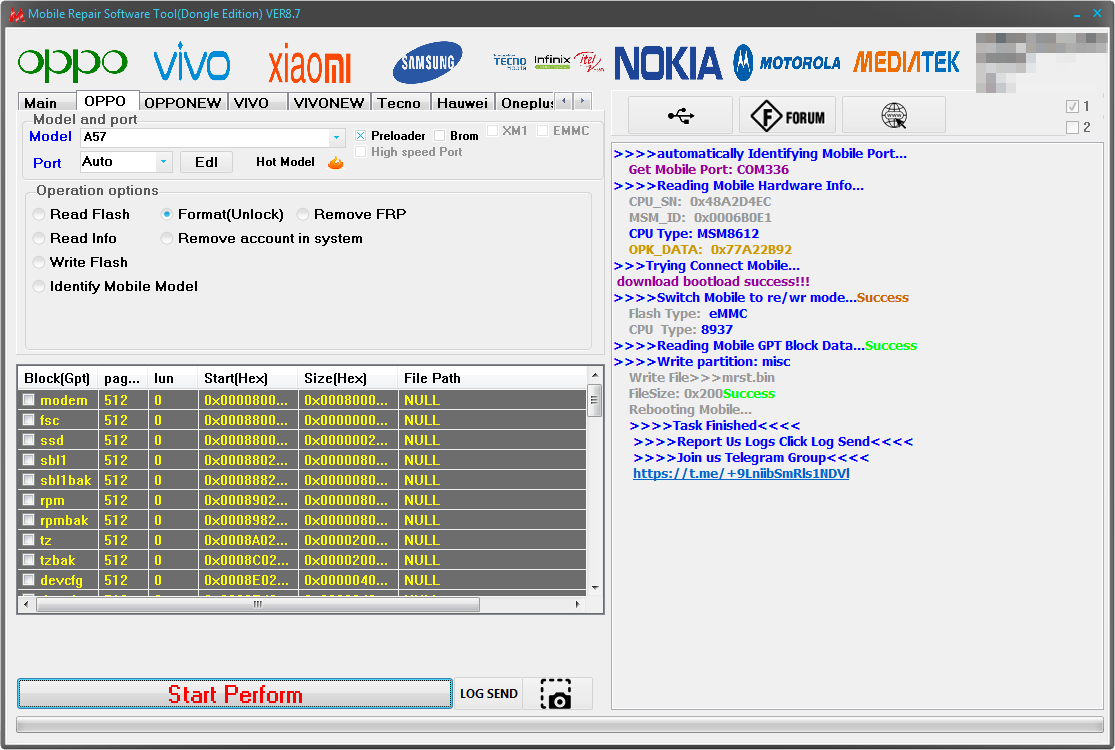Check the modem partition checkbox

pos(28,400)
